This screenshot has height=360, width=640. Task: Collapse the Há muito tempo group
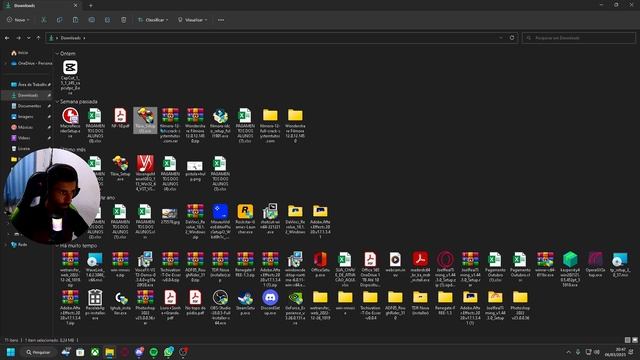pos(57,246)
